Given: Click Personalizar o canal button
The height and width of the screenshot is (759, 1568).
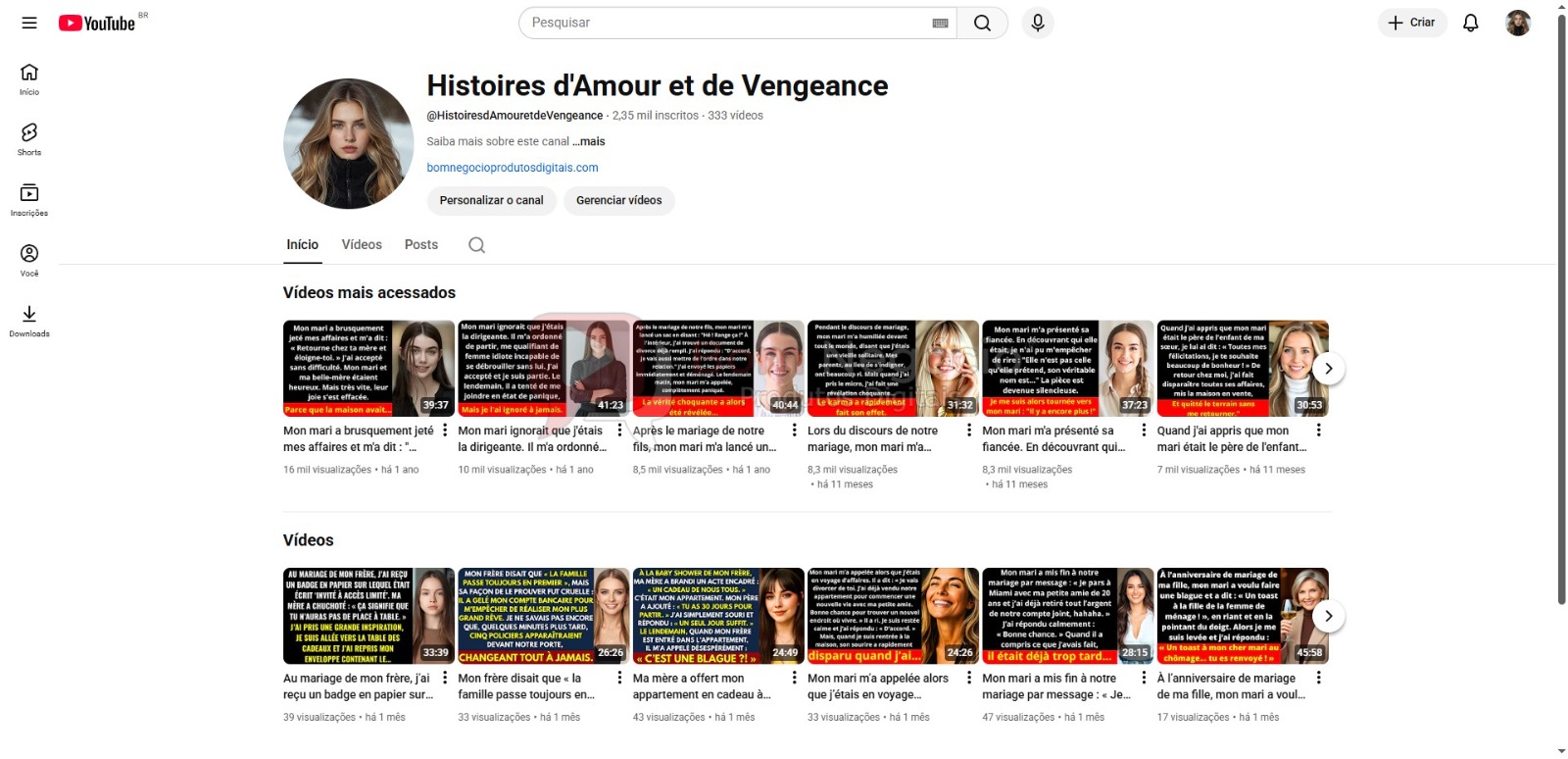Looking at the screenshot, I should 491,200.
